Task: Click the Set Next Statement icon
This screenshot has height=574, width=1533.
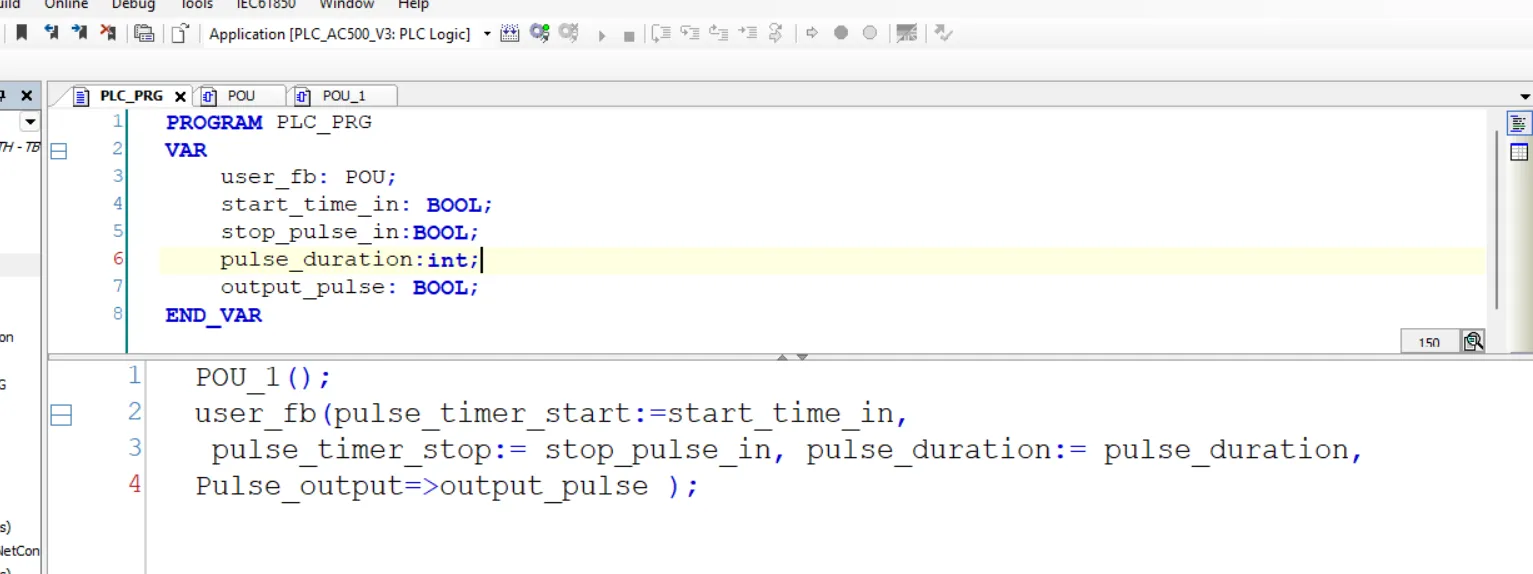Action: (775, 33)
